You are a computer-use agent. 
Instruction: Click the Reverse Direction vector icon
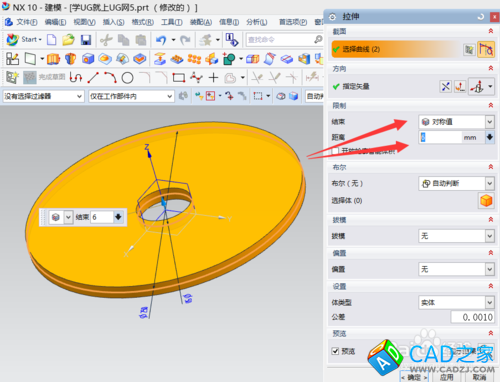pyautogui.click(x=445, y=87)
